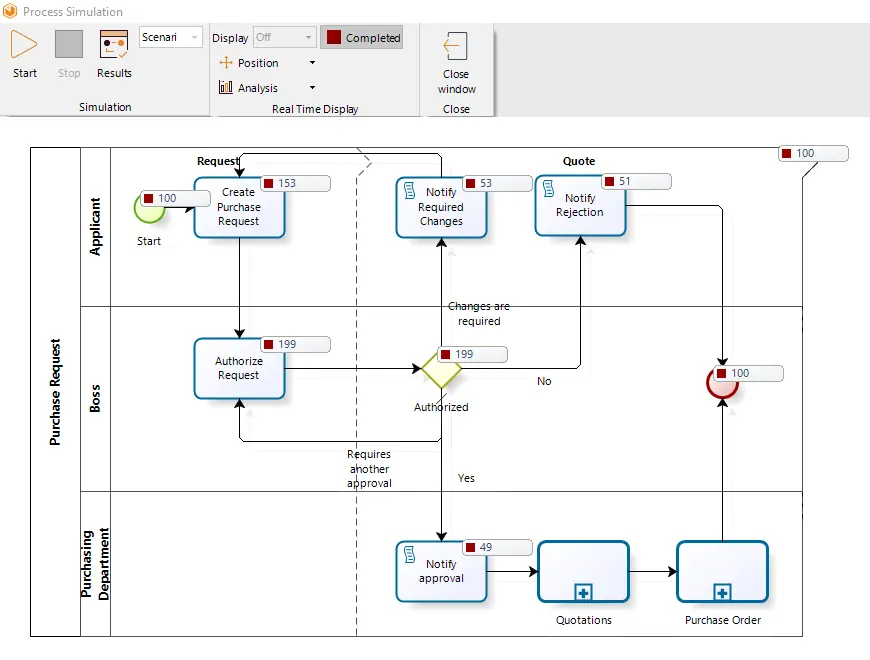Select the Applicant lane header
Image resolution: width=870 pixels, height=660 pixels.
click(95, 227)
